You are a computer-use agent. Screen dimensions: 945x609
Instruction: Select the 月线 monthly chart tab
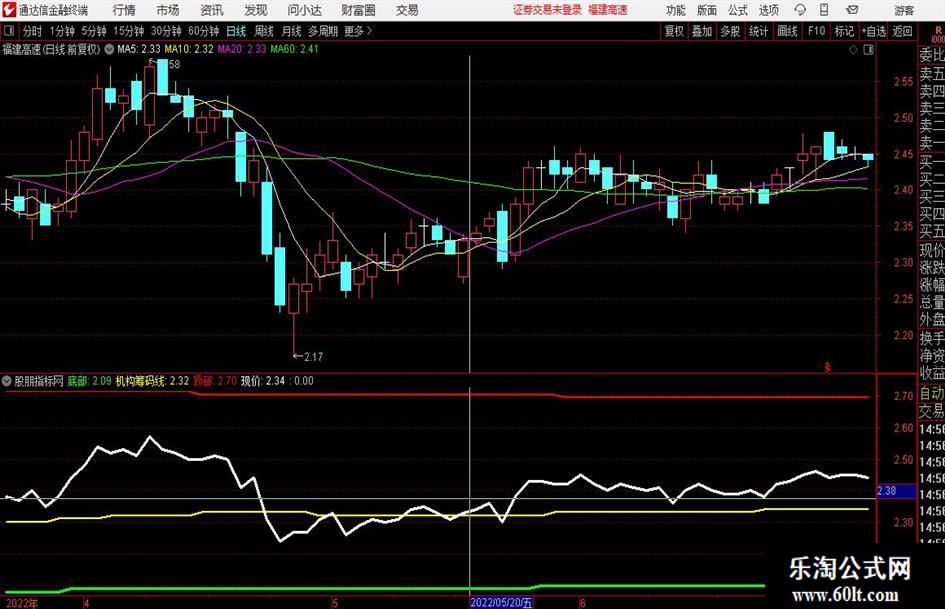click(x=291, y=31)
